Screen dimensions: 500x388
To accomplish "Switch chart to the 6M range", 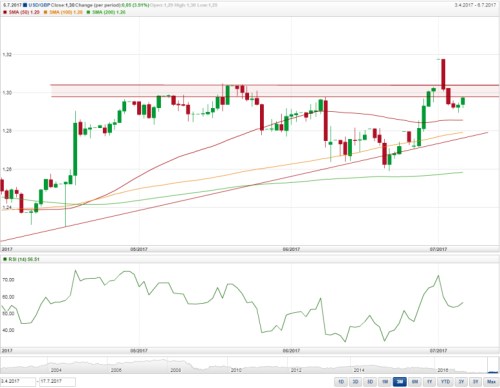I will [x=415, y=382].
